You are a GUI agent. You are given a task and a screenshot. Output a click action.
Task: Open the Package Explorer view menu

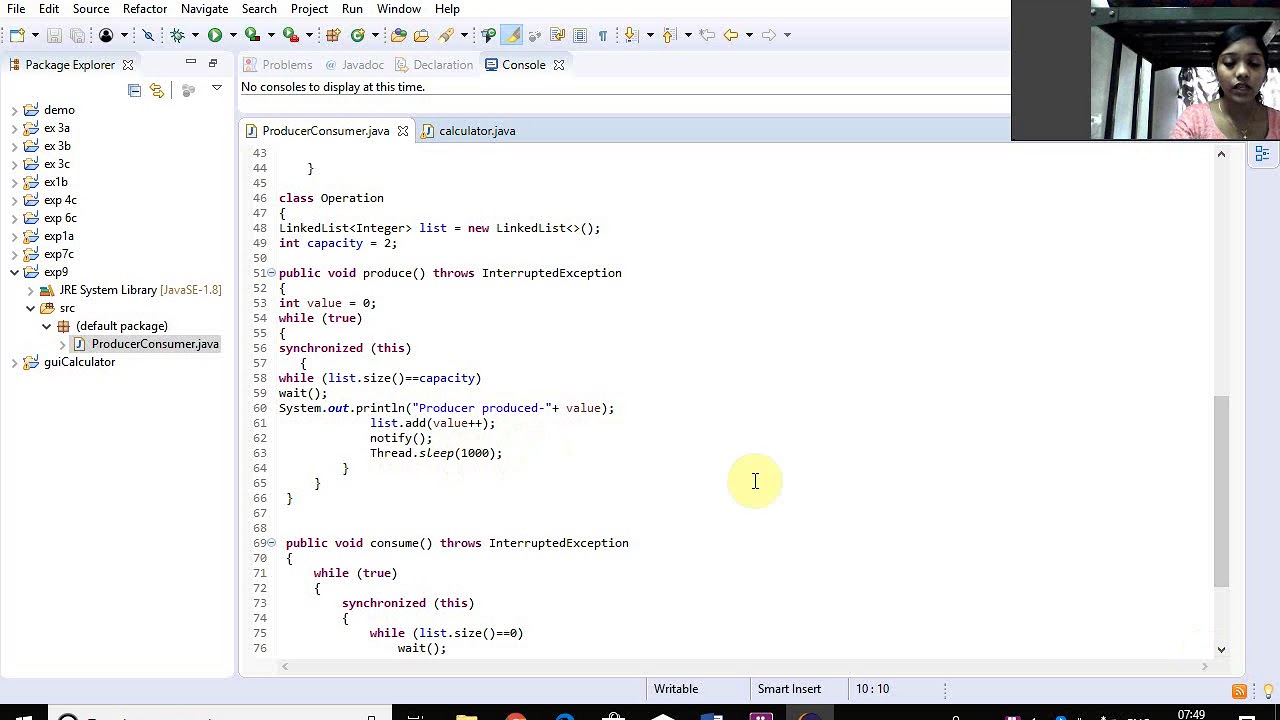[x=216, y=90]
